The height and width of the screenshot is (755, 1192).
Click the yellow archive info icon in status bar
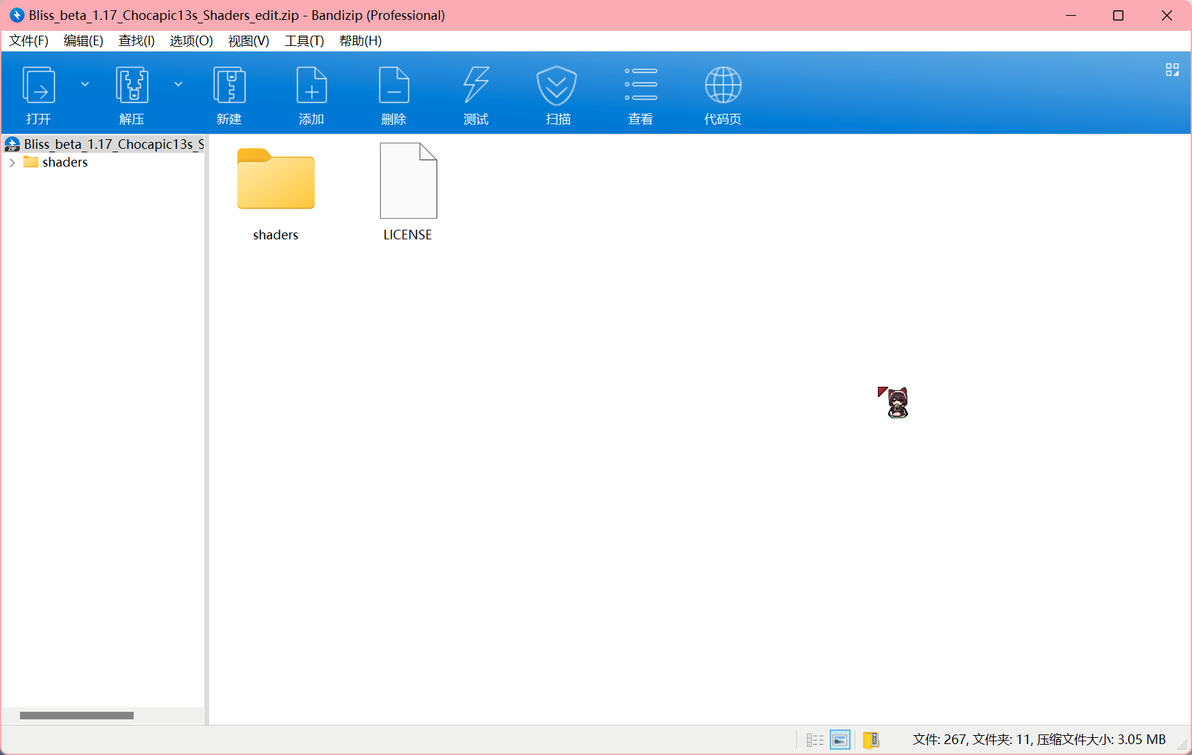coord(871,740)
